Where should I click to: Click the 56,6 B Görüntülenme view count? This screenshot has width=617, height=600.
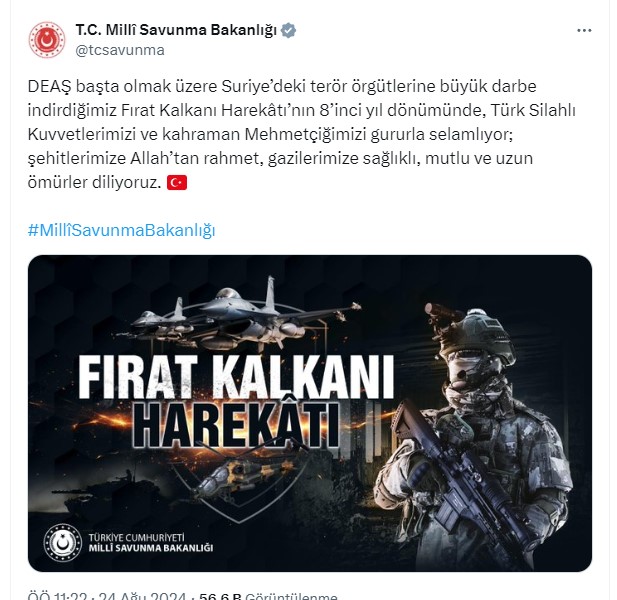268,595
